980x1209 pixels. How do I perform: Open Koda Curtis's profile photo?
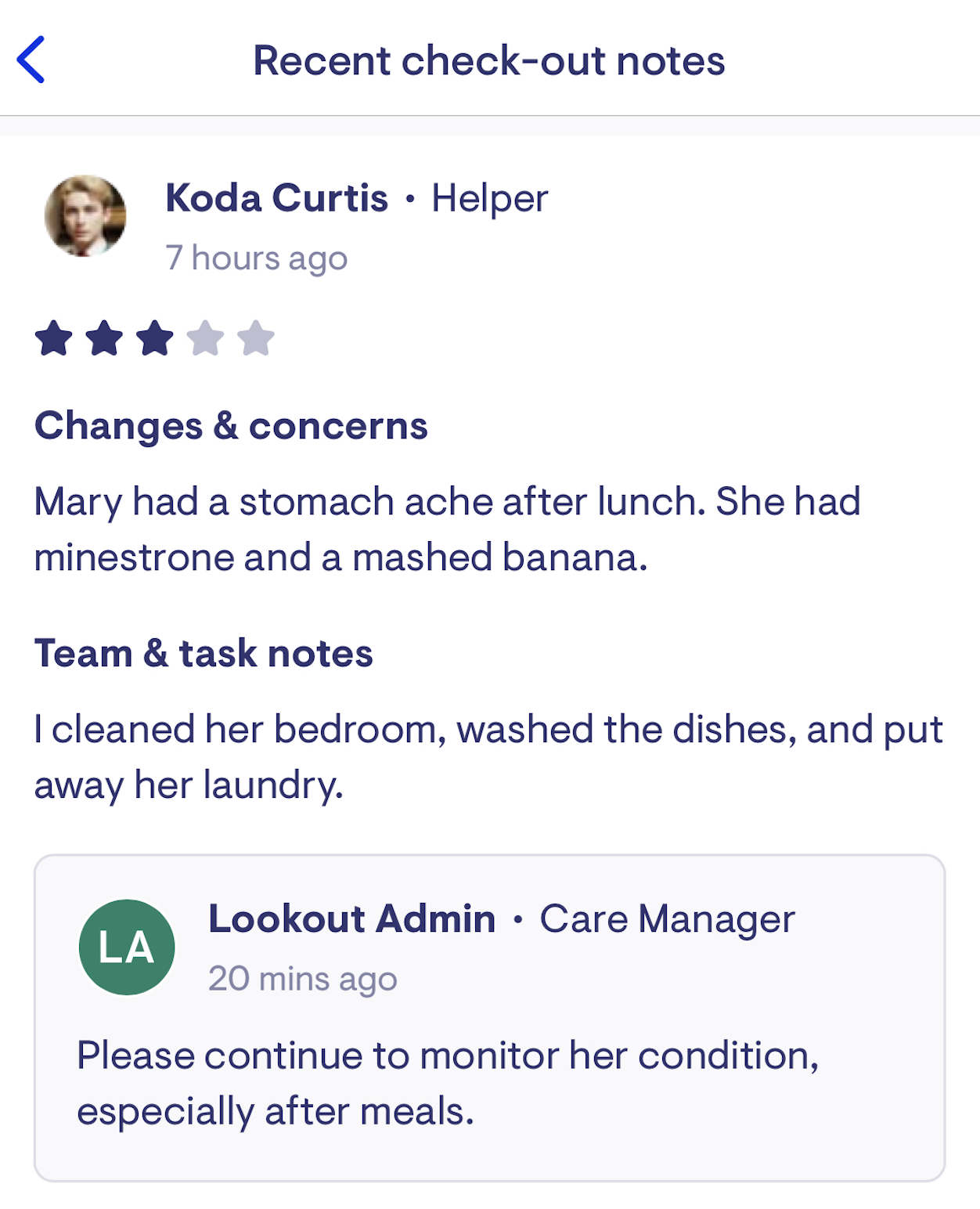(85, 216)
